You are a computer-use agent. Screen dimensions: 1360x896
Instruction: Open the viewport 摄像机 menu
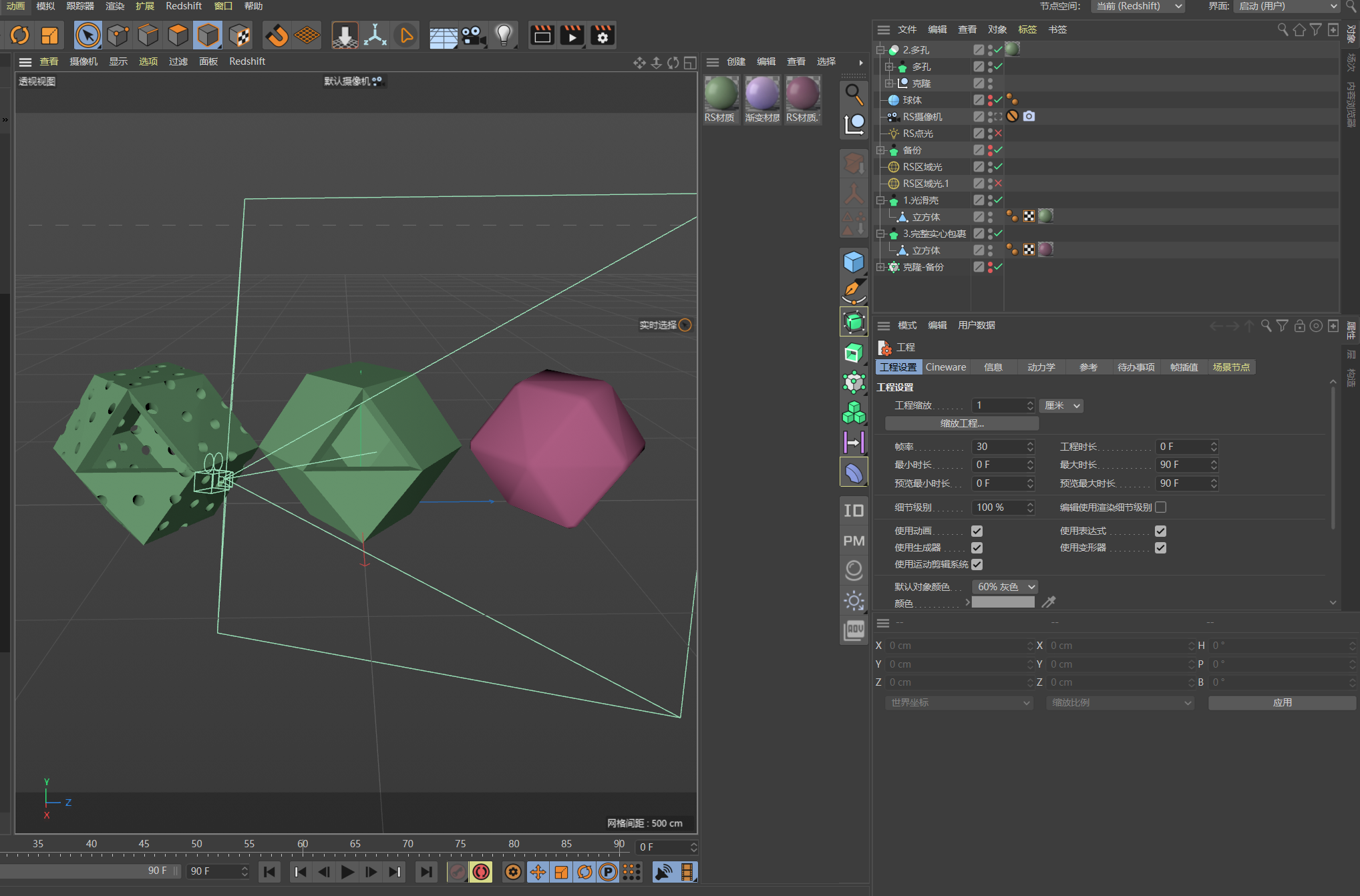83,61
